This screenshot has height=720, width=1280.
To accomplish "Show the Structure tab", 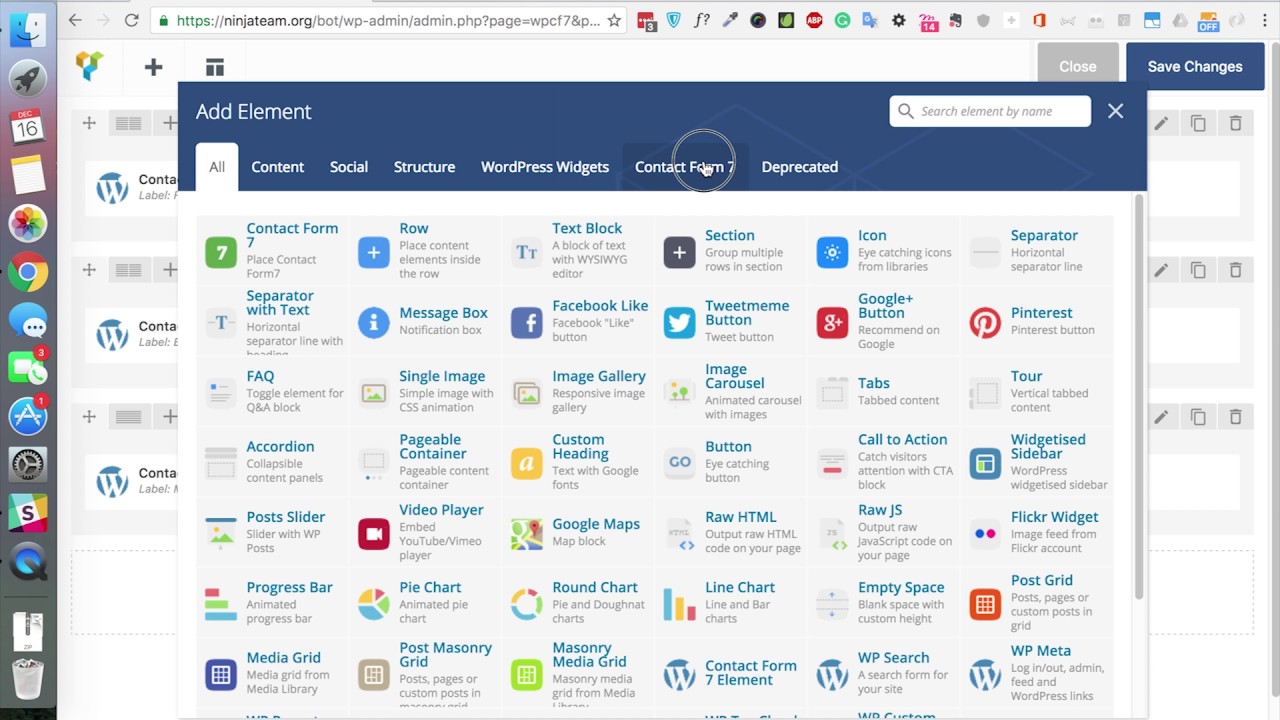I will pyautogui.click(x=424, y=167).
